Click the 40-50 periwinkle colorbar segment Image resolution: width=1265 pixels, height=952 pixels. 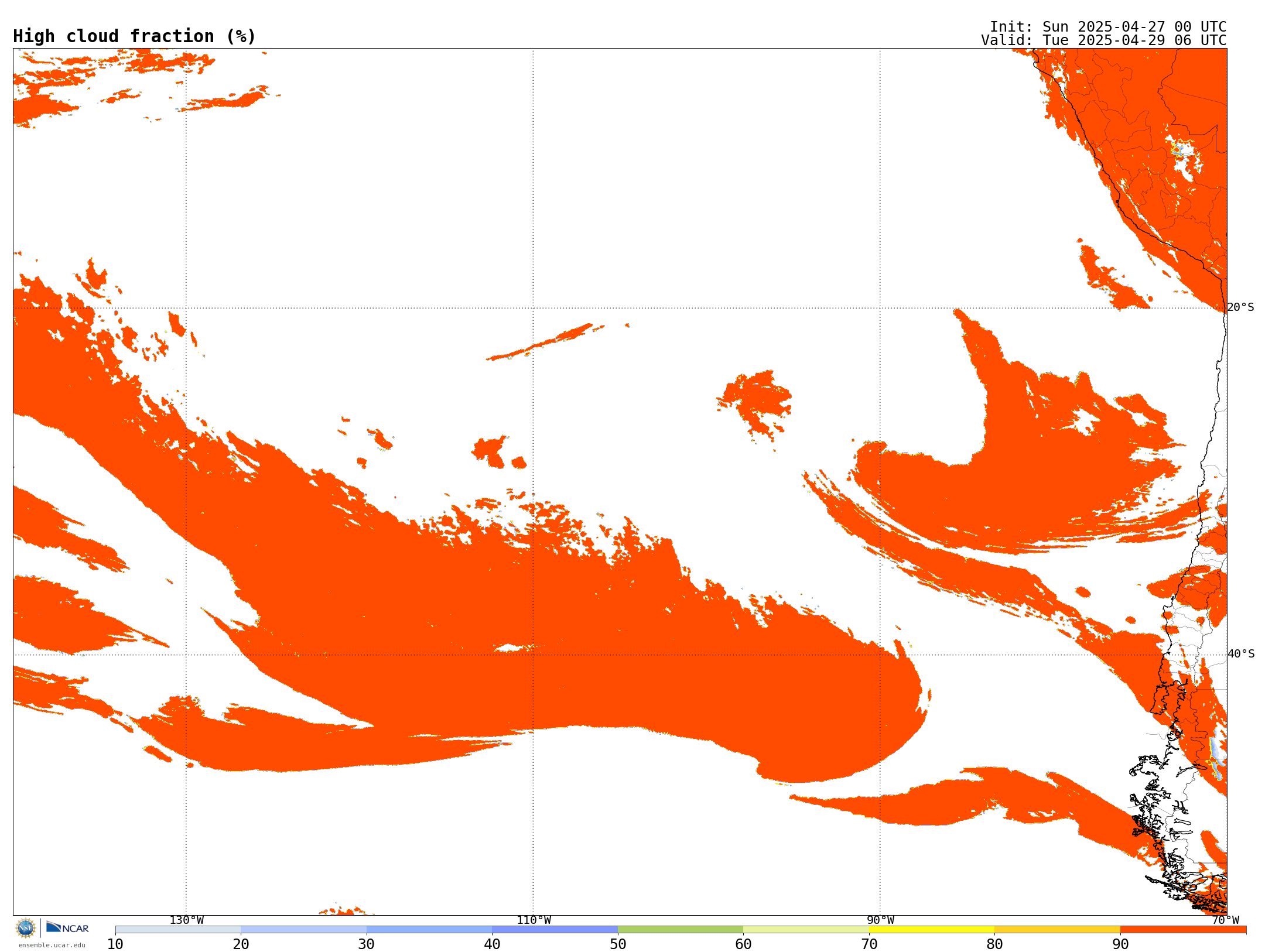pos(555,930)
